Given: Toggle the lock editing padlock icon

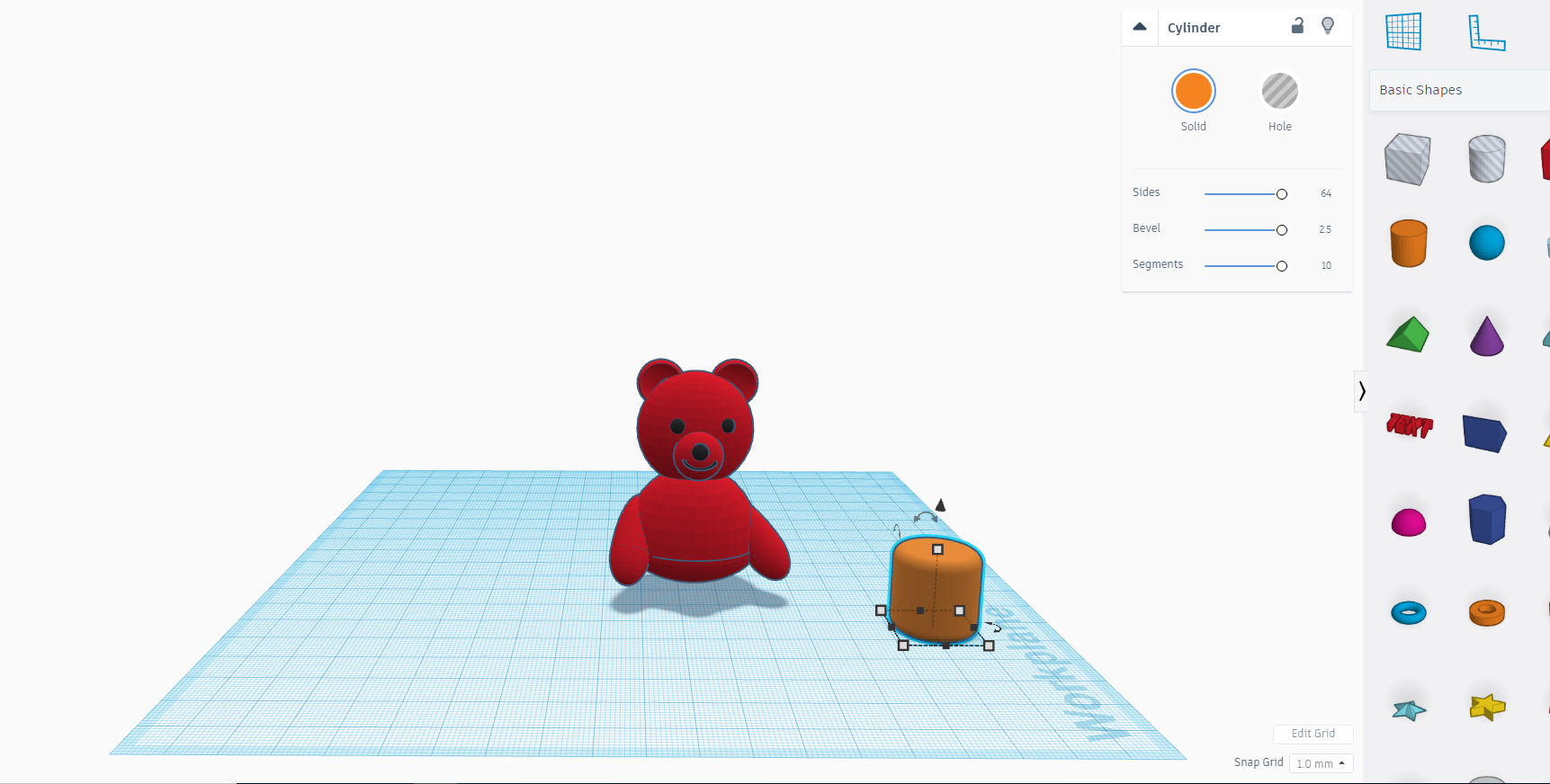Looking at the screenshot, I should (1297, 25).
